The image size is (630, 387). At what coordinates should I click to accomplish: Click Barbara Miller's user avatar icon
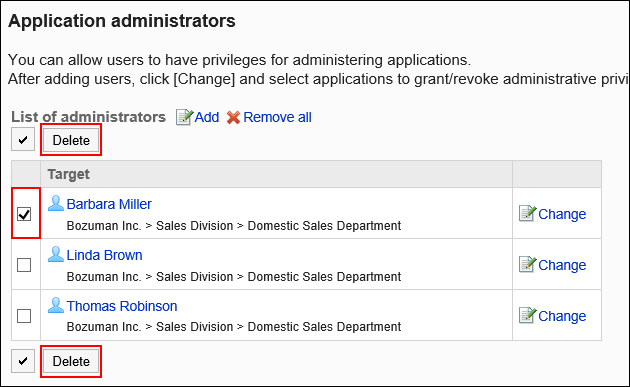tap(56, 203)
